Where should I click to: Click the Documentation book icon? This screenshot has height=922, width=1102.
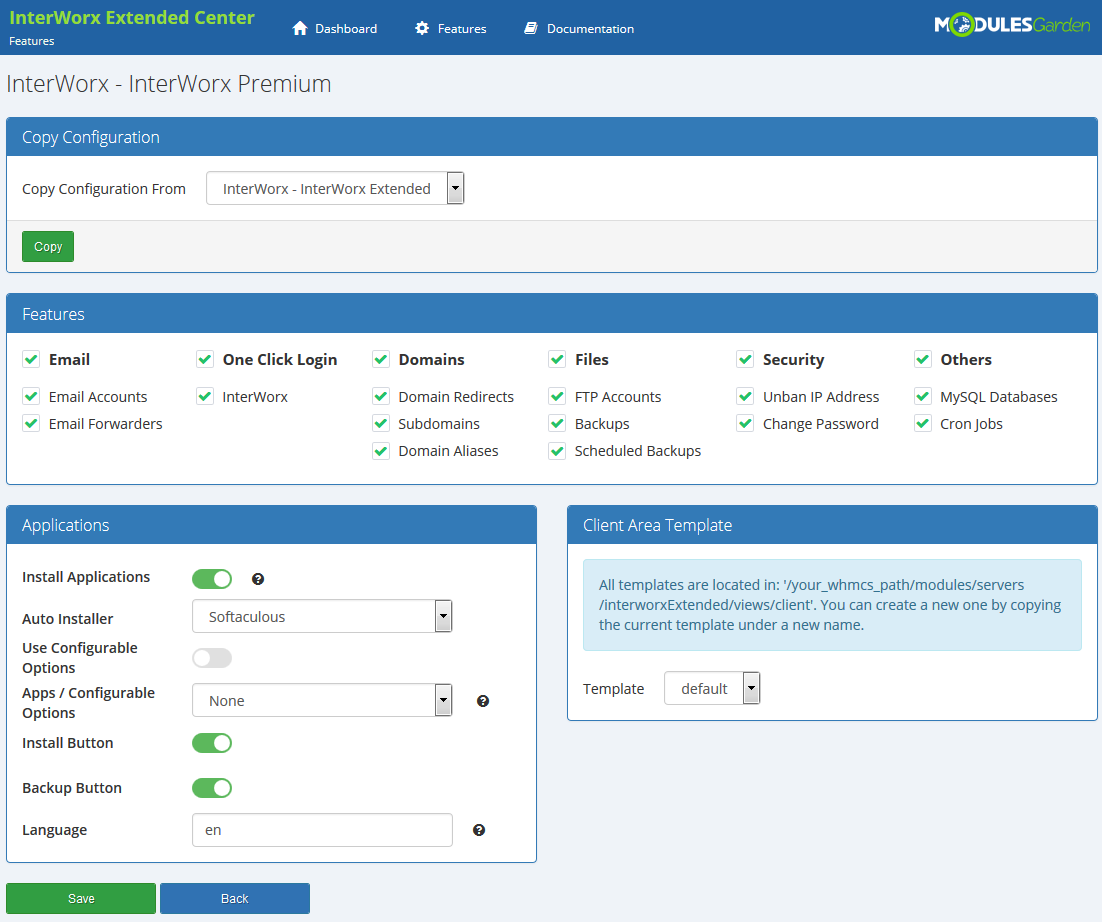pos(531,28)
